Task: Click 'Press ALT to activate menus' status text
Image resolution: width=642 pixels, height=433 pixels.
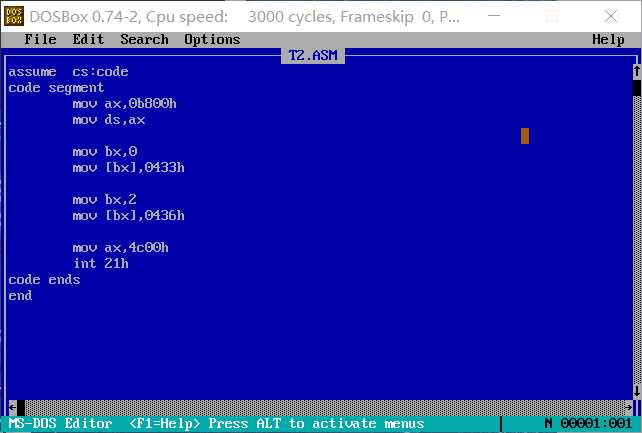Action: point(316,423)
